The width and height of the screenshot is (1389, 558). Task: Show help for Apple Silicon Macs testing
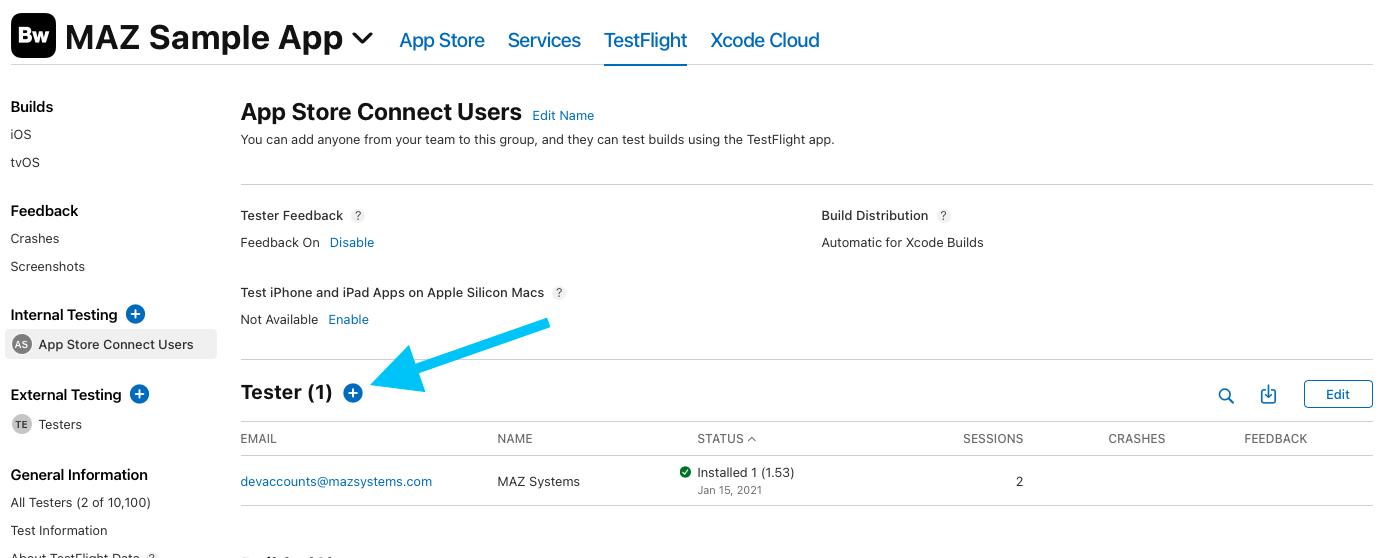click(559, 293)
